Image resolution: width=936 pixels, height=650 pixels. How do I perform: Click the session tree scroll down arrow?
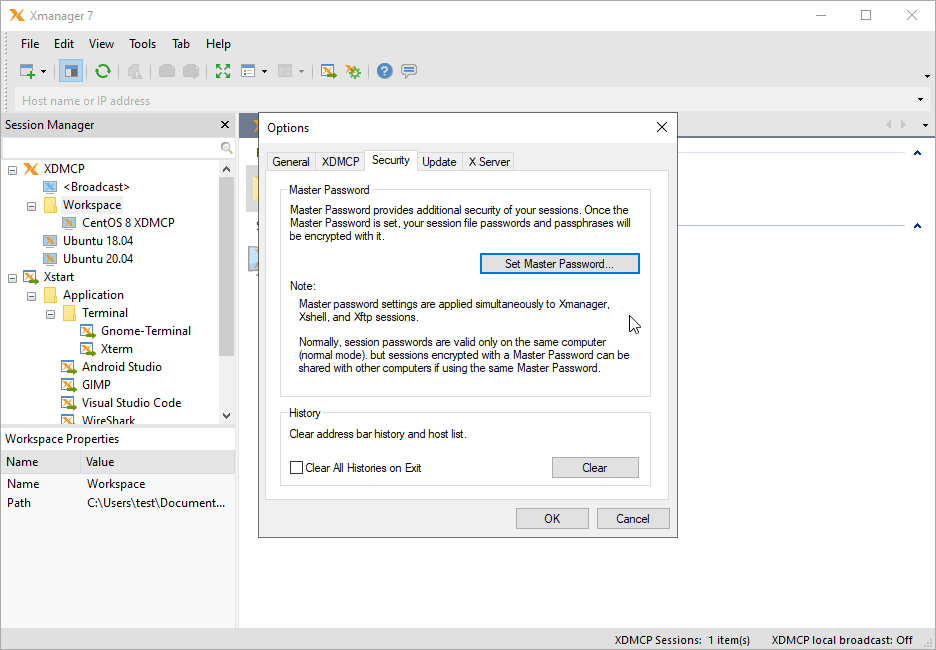tap(226, 415)
